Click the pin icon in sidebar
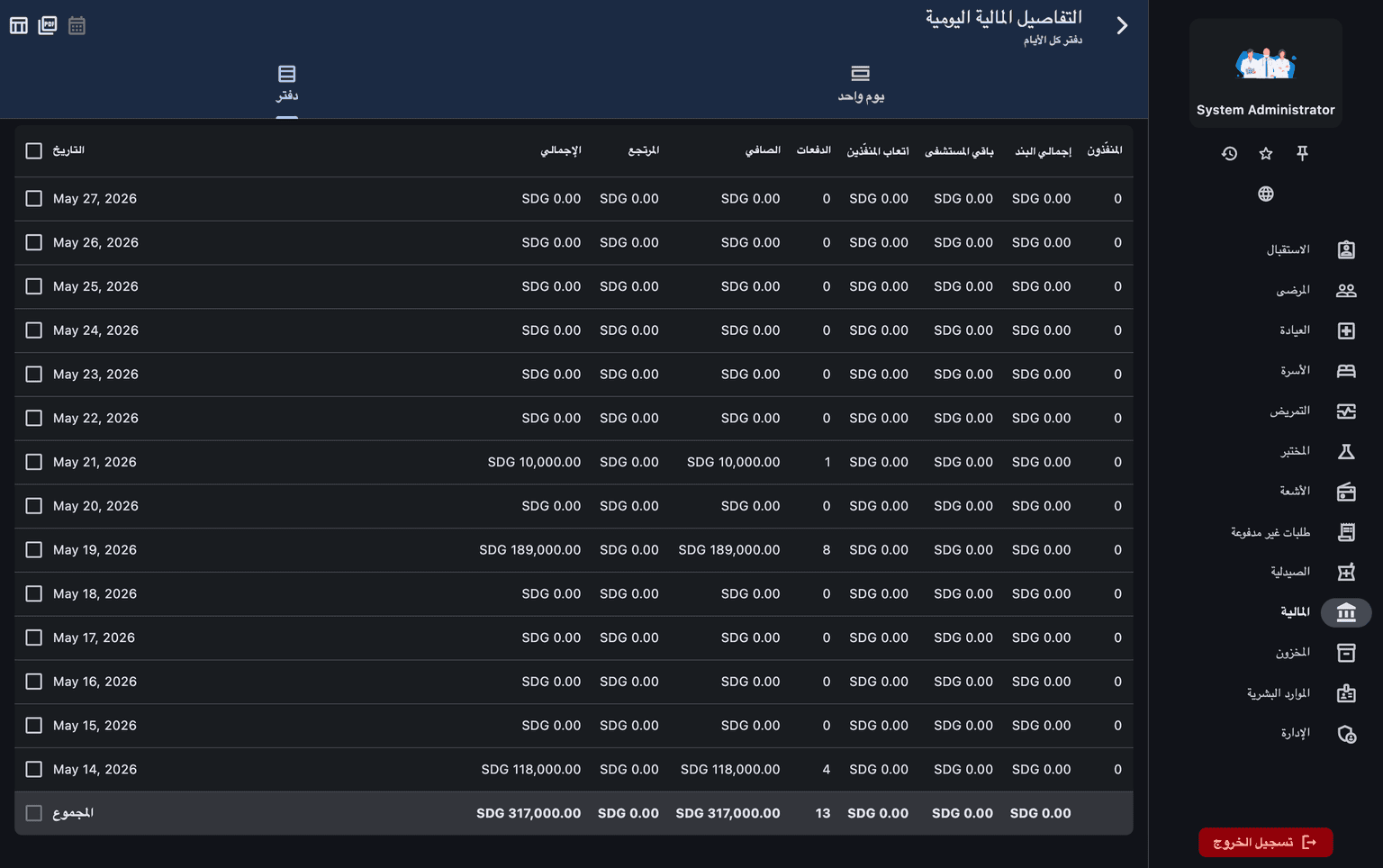1383x868 pixels. pos(1302,154)
